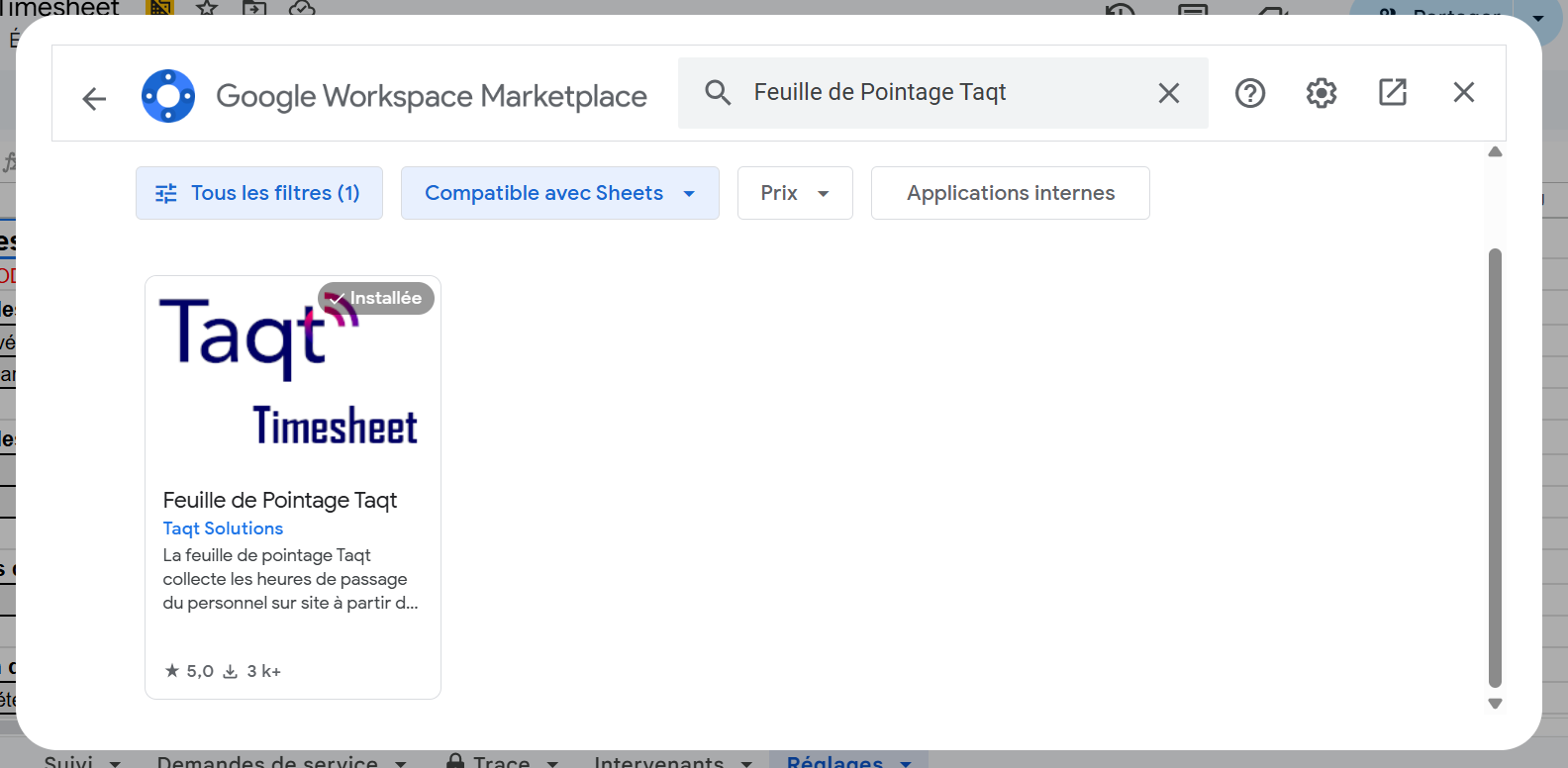
Task: Open Tous les filtres panel
Action: click(x=258, y=193)
